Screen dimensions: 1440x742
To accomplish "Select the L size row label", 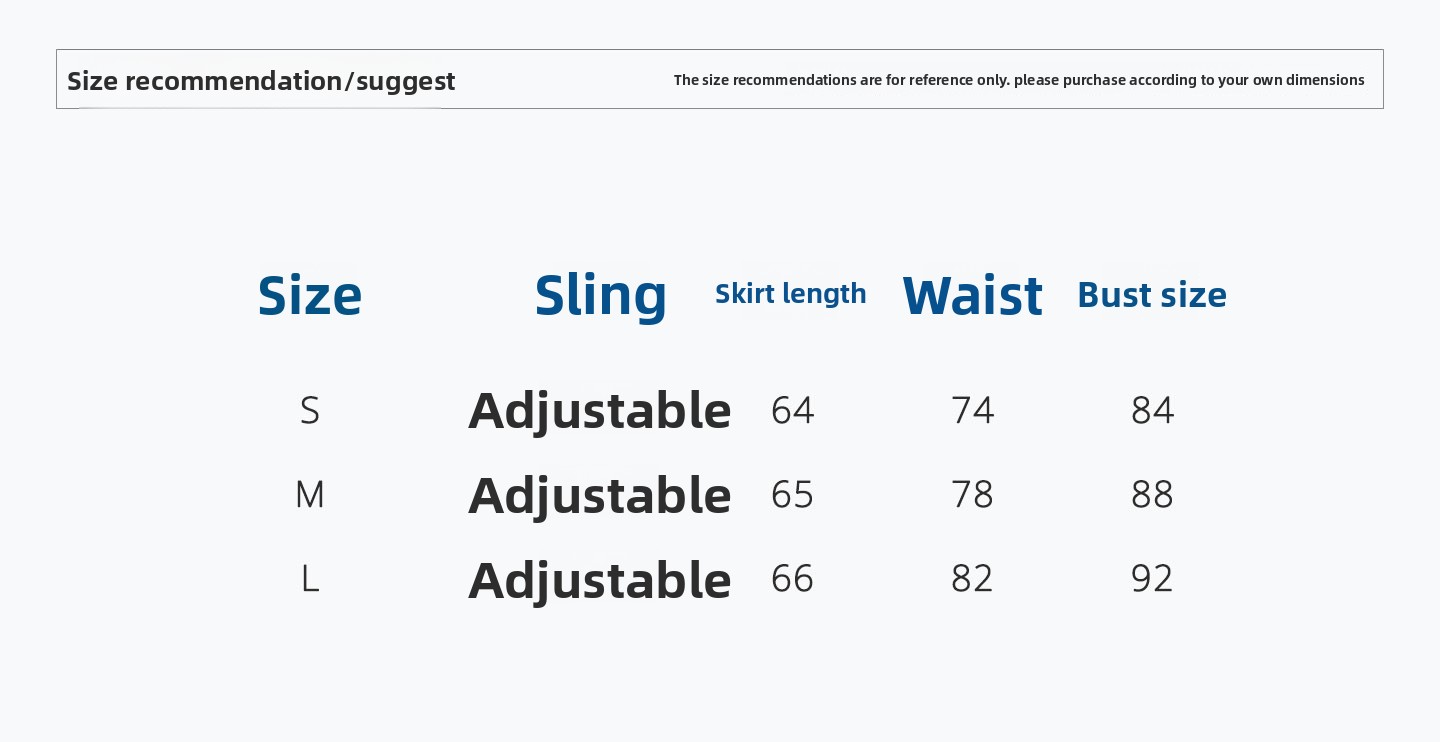I will [x=310, y=578].
